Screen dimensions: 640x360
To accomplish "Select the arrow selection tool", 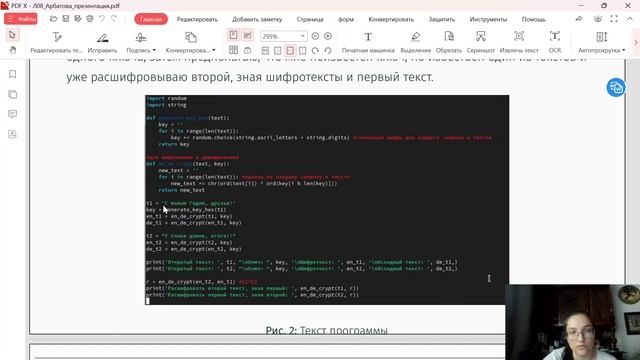I will 12,35.
